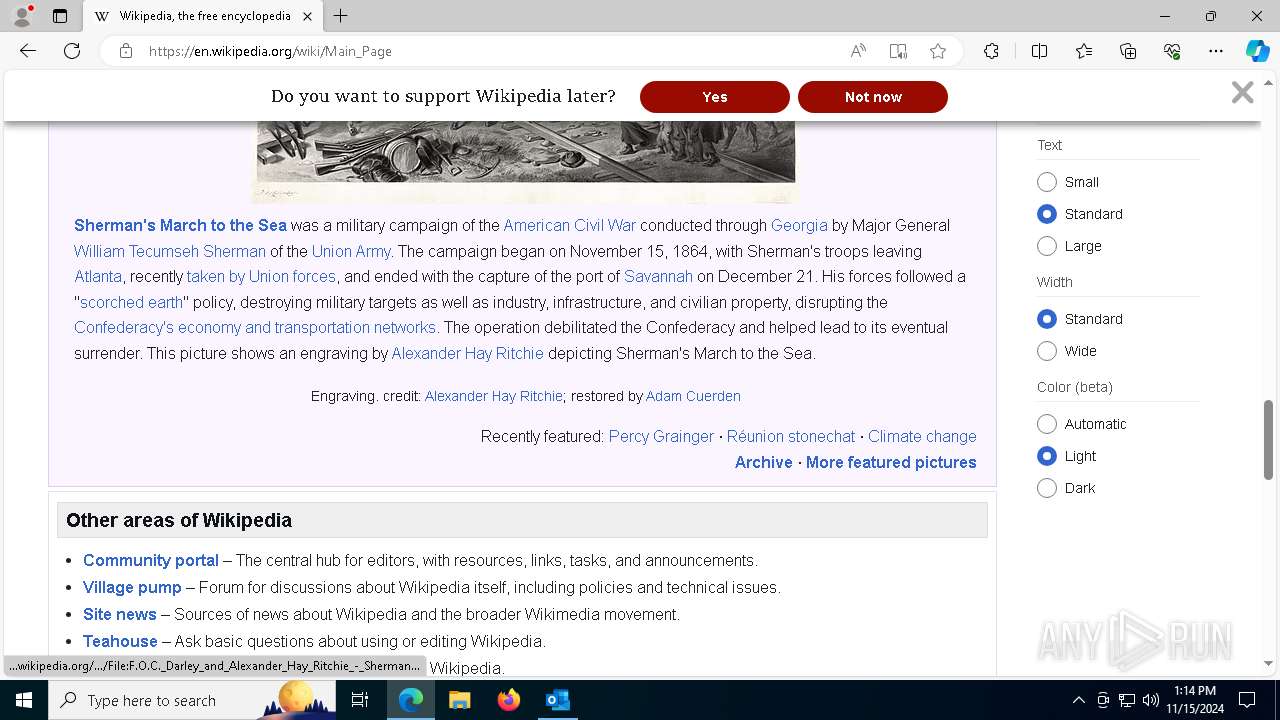This screenshot has height=720, width=1280.
Task: Open the Windows Start menu
Action: coord(24,700)
